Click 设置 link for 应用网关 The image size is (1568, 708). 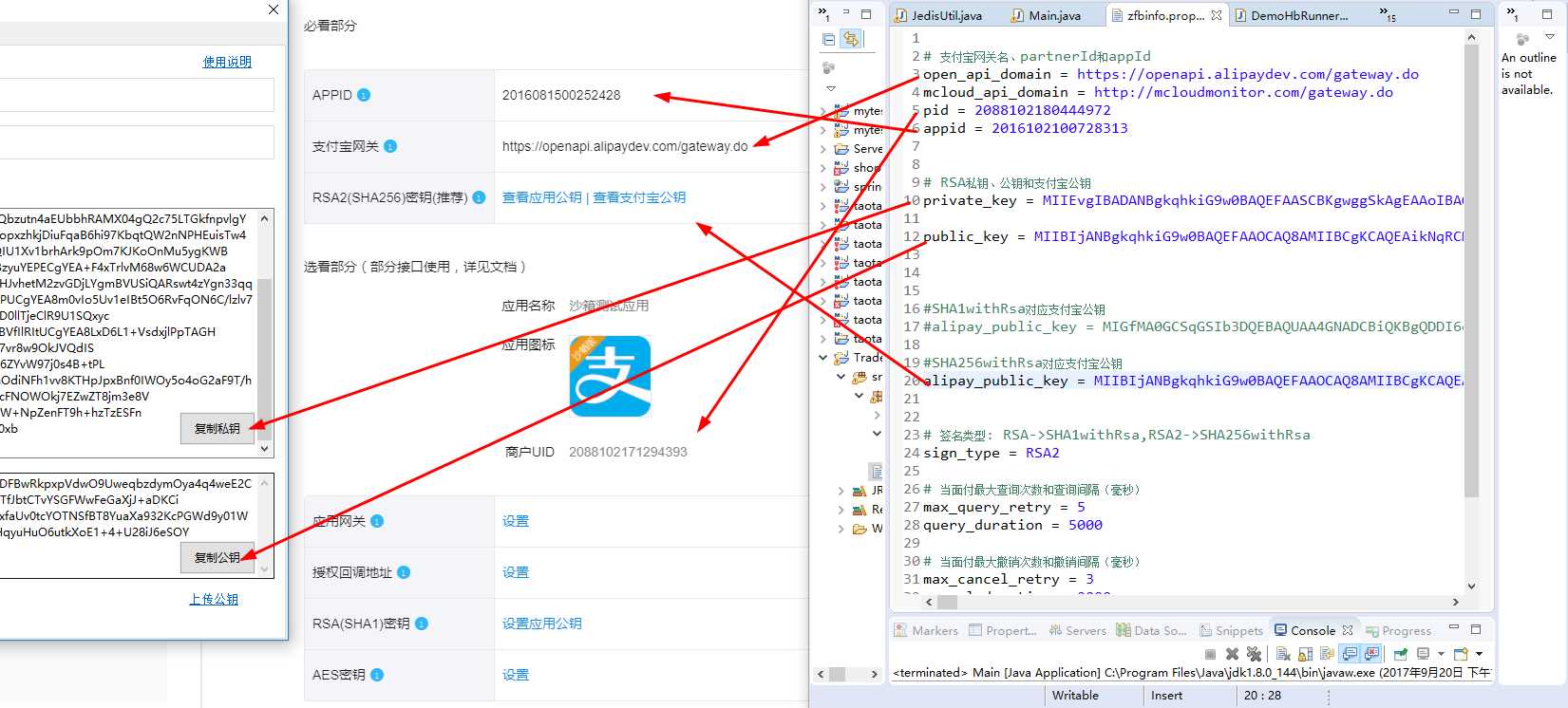click(516, 521)
